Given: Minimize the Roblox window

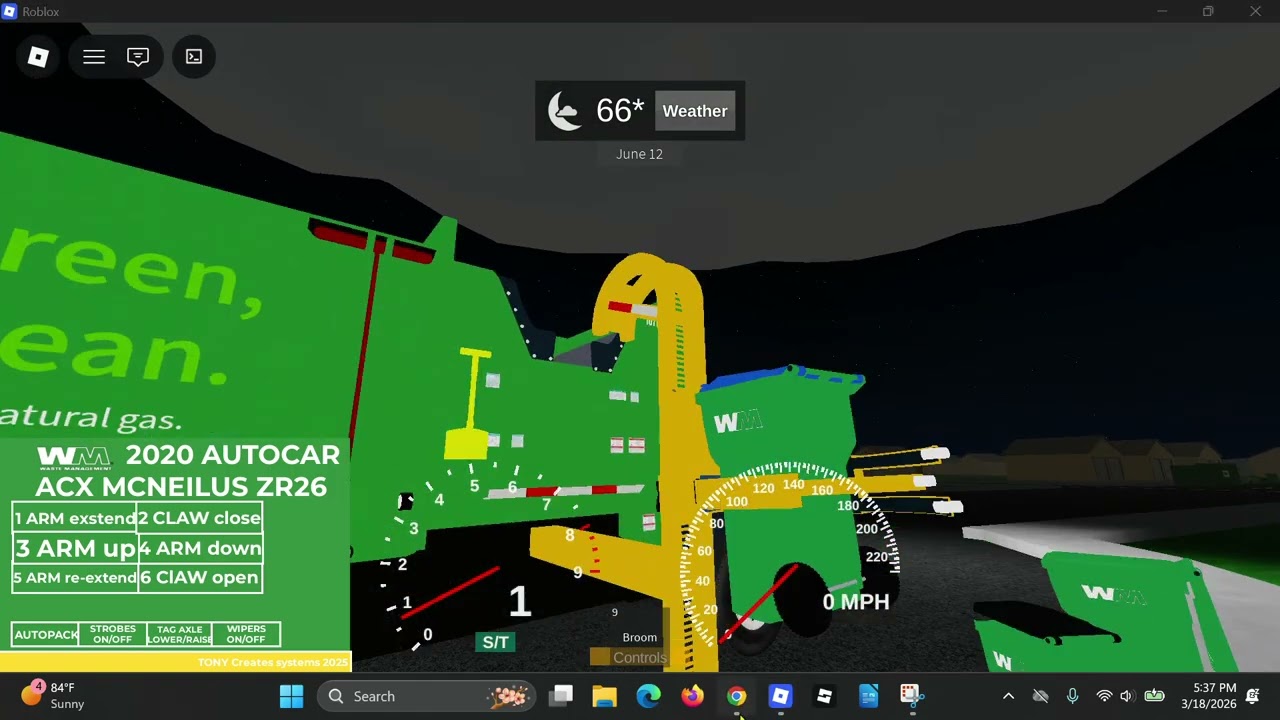Looking at the screenshot, I should tap(1162, 12).
